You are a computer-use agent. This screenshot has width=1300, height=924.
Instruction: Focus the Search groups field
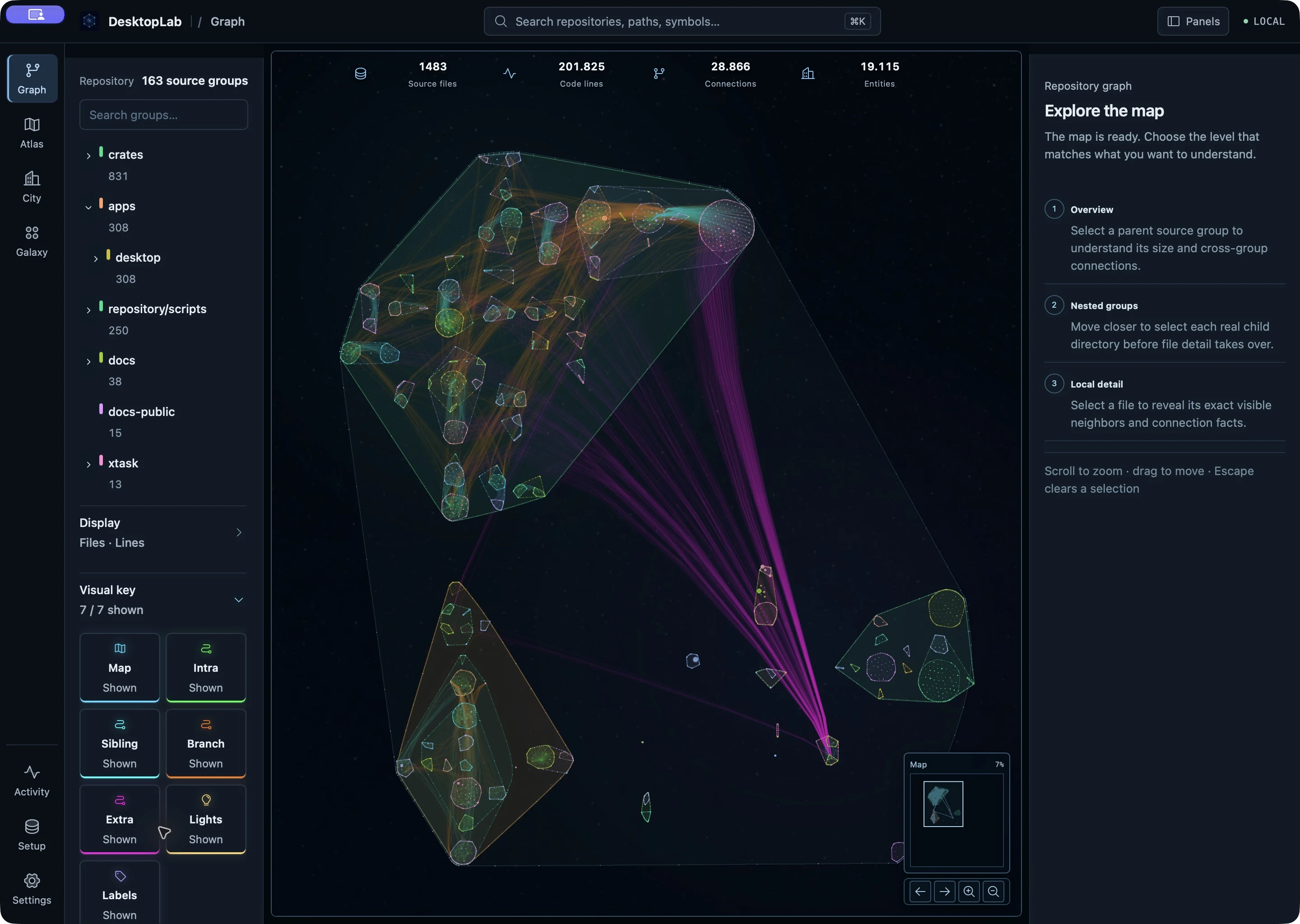(164, 115)
